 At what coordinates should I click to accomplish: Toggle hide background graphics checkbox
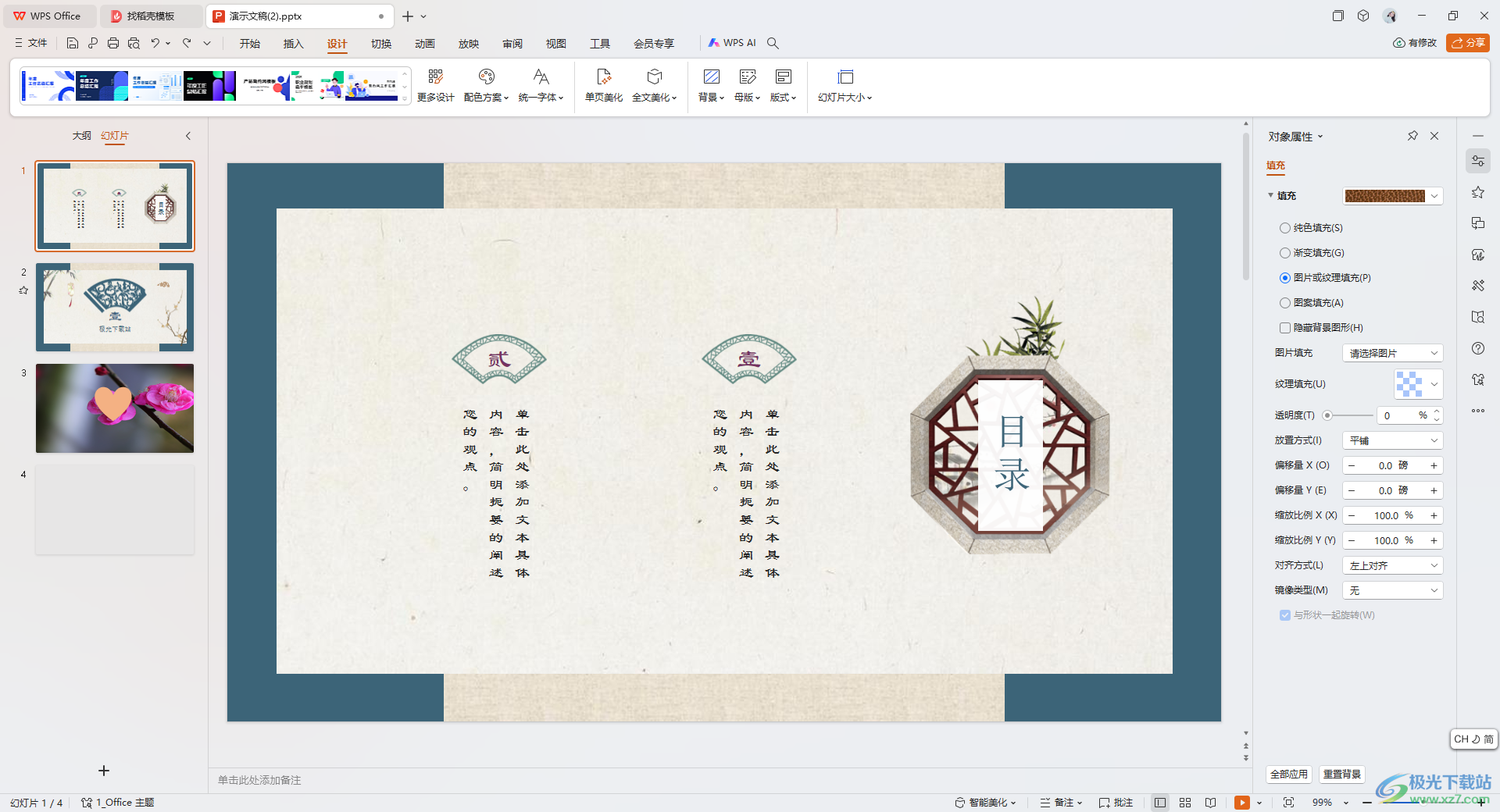pos(1284,328)
